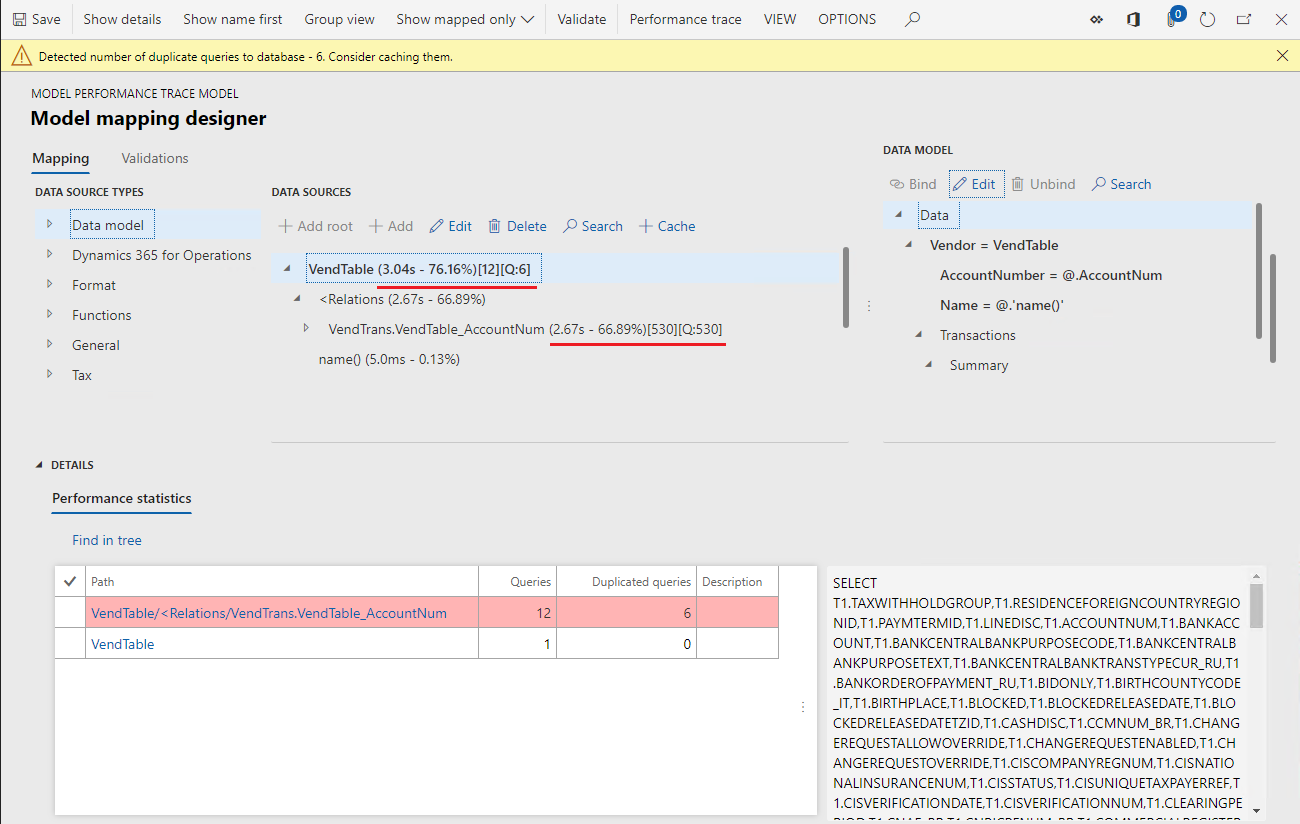Delete the selected data source
Screen dimensions: 1300x824
click(x=517, y=226)
